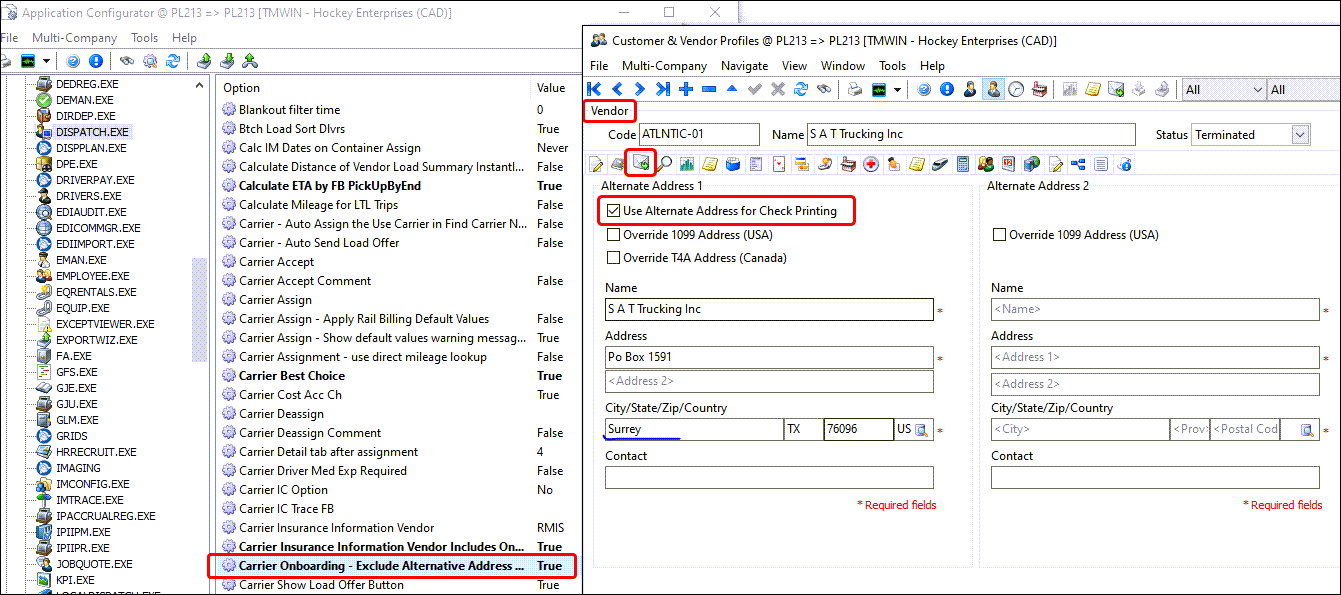Click the Alternate Address 1 City field
This screenshot has width=1341, height=595.
(x=694, y=429)
